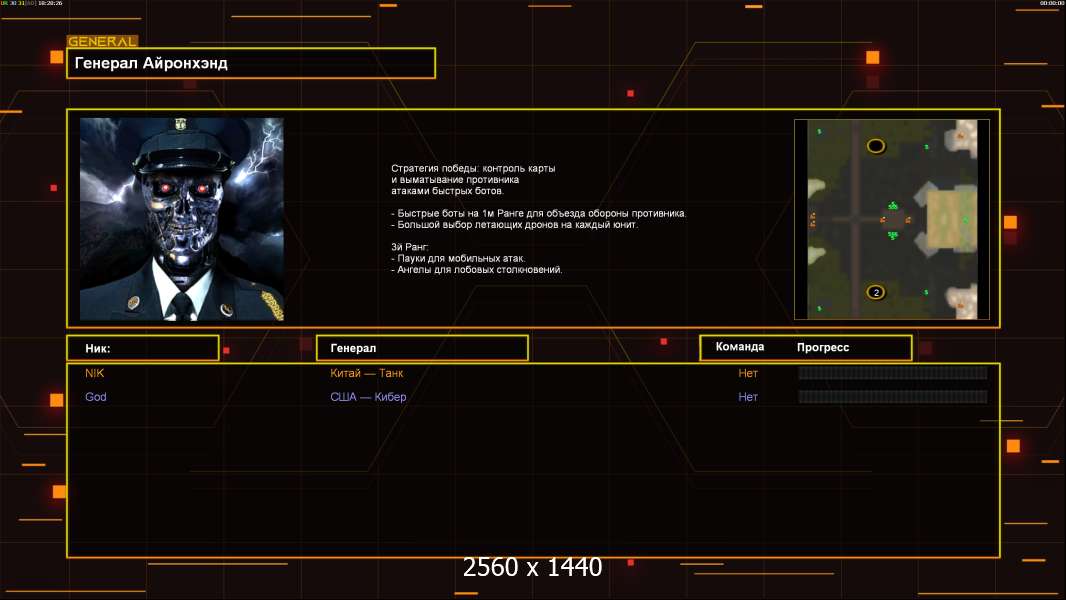The image size is (1066, 600).
Task: Click the General Ironhand robot portrait
Action: click(x=182, y=219)
